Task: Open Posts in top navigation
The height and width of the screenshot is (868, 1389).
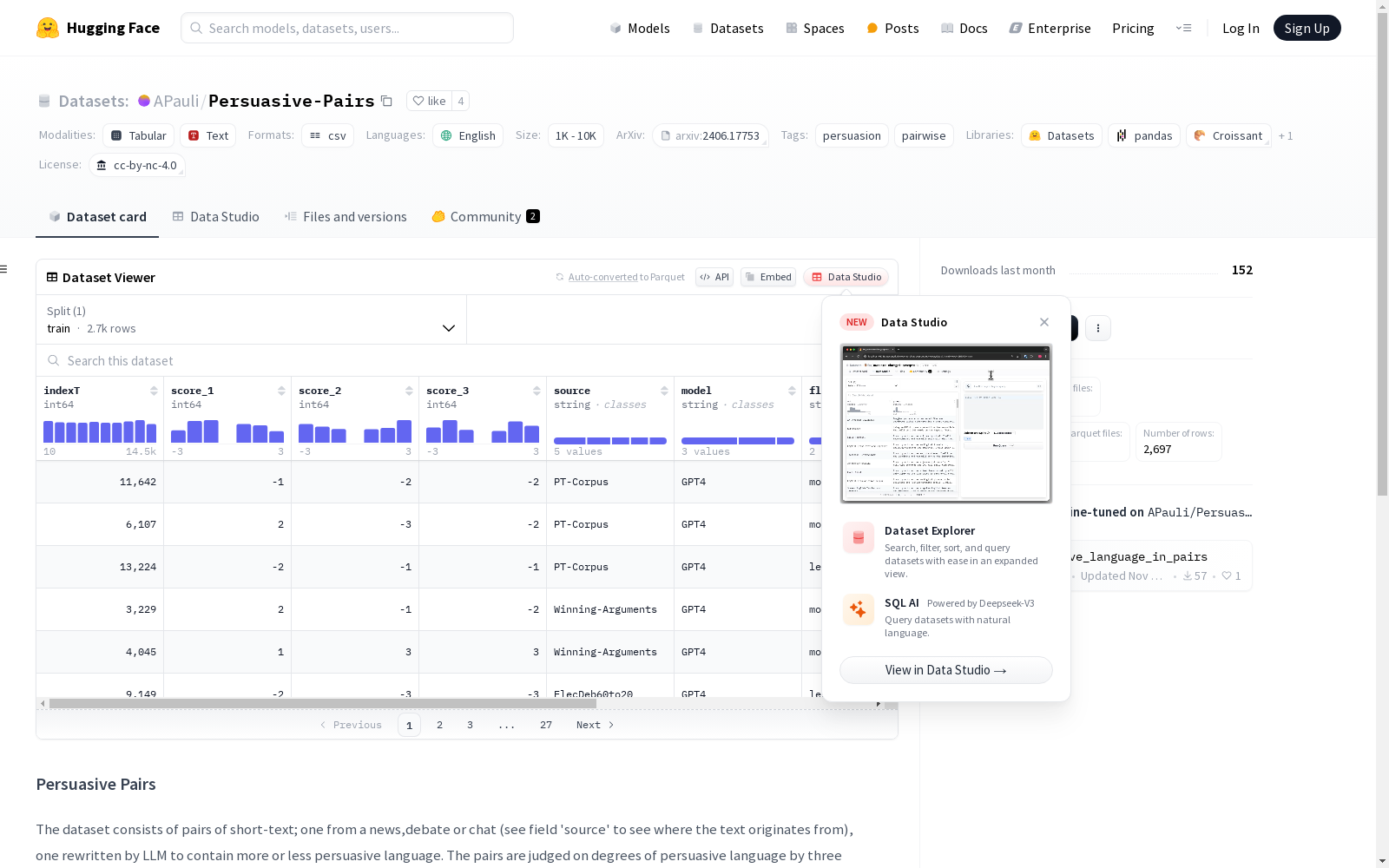Action: [x=892, y=28]
